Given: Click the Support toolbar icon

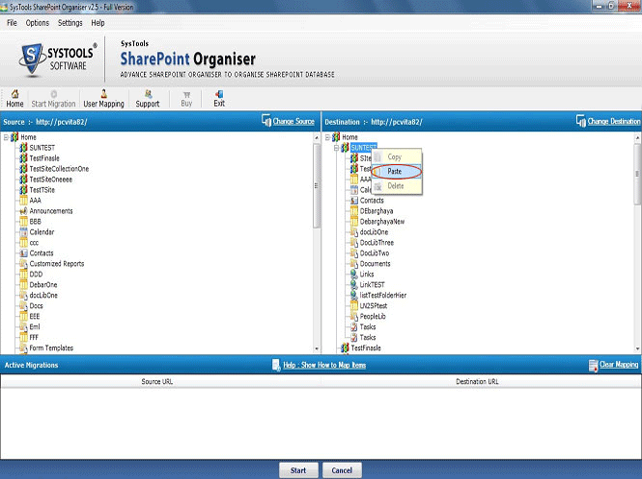Looking at the screenshot, I should 148,94.
